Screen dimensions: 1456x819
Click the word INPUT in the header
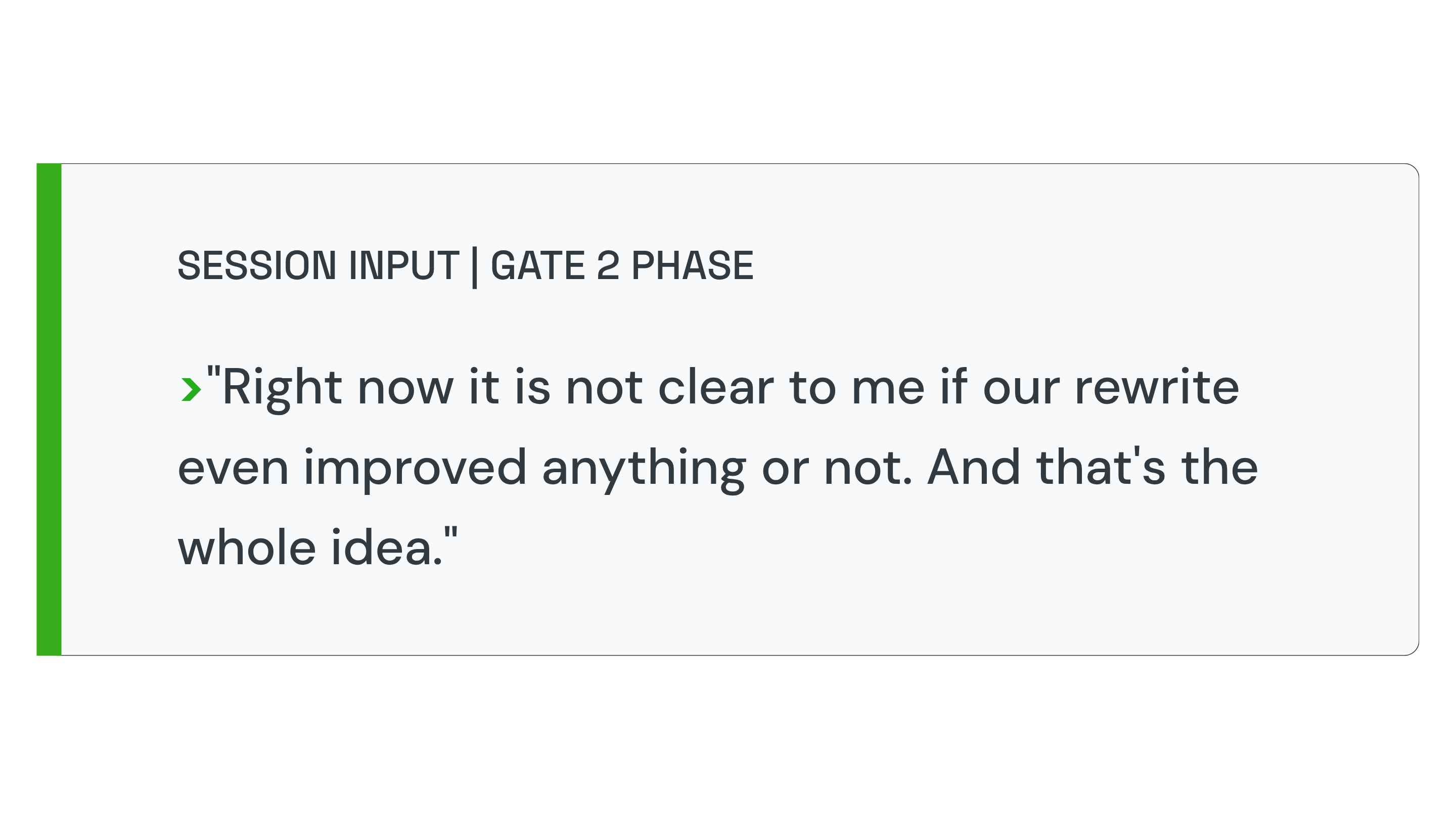click(x=404, y=265)
